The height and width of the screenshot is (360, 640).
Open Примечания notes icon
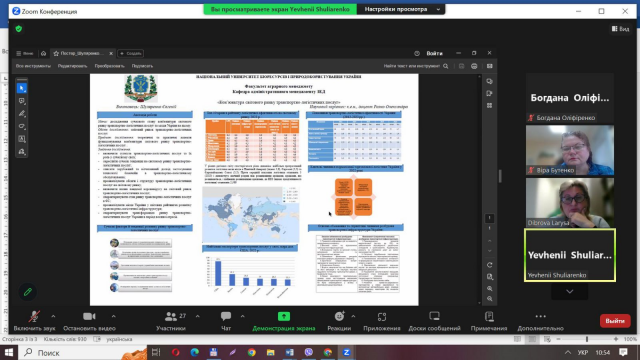pos(489,316)
